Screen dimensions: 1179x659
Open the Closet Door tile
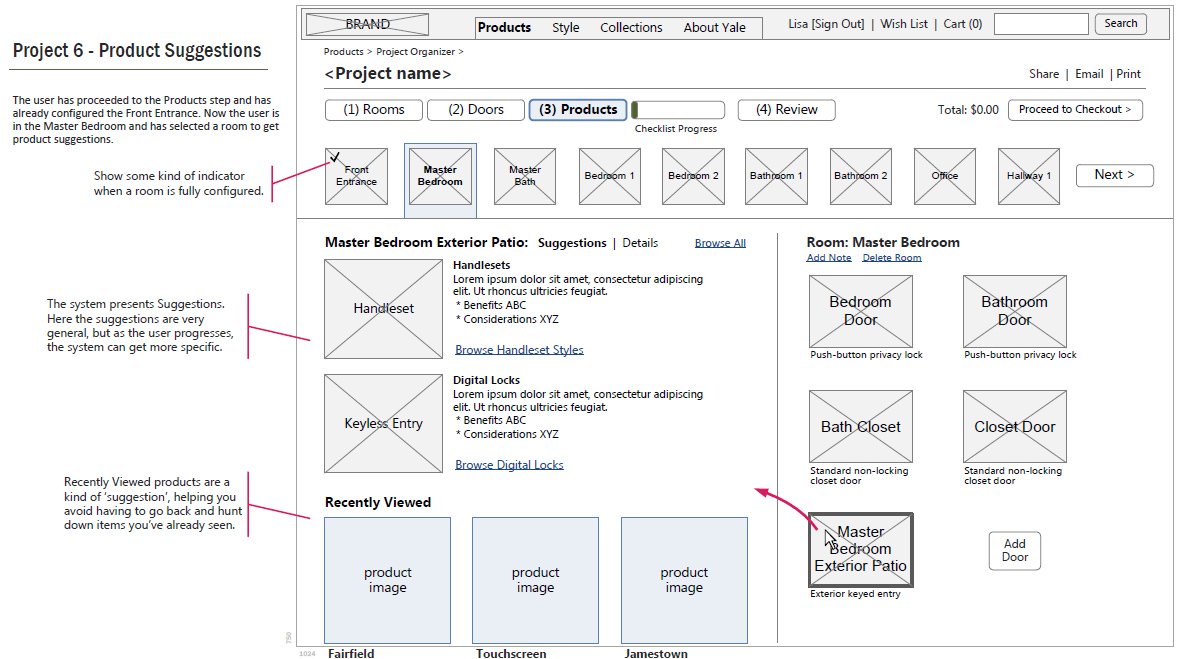[x=1014, y=426]
